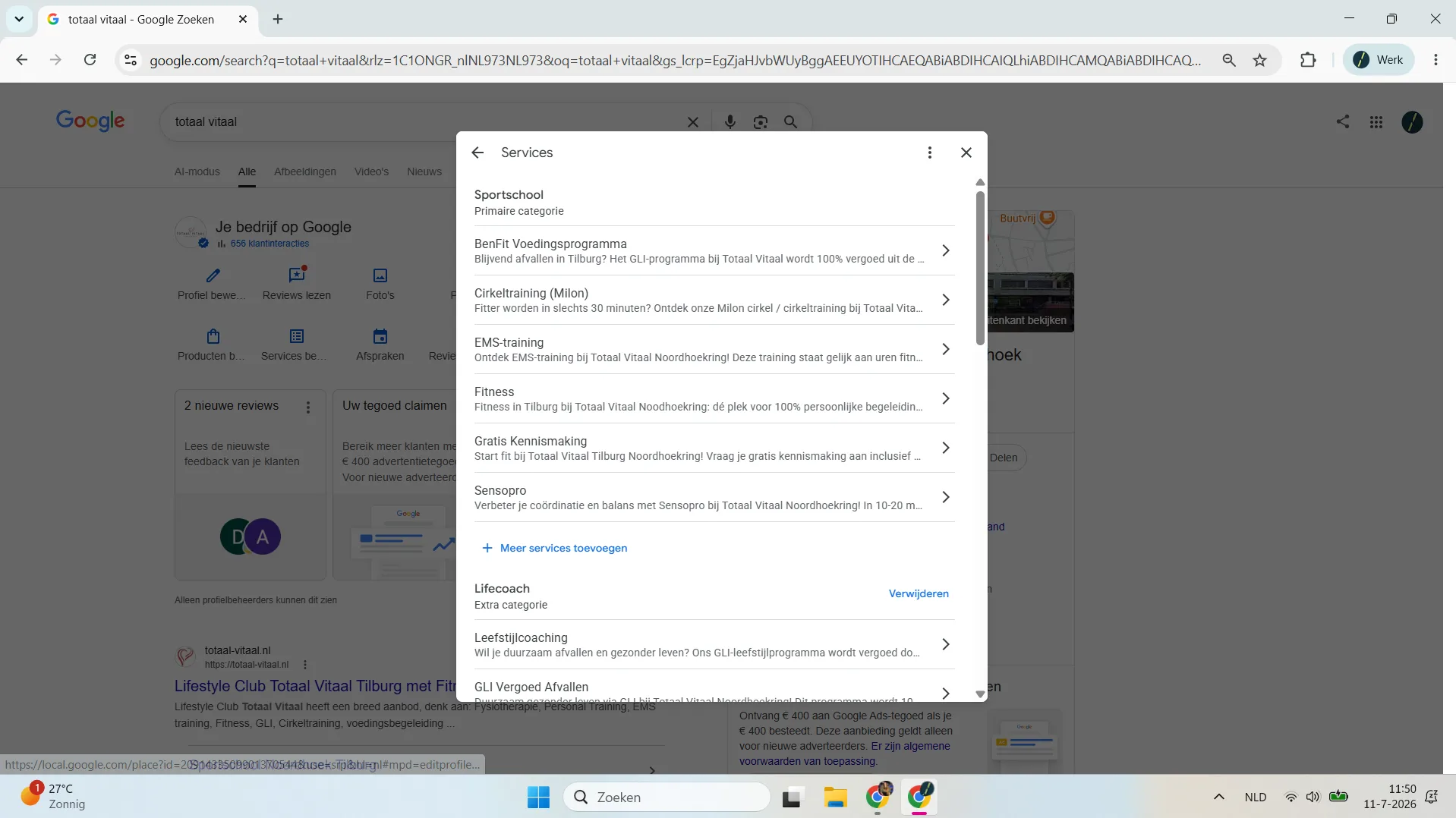Open the Google logo homepage
This screenshot has width=1456, height=818.
90,121
